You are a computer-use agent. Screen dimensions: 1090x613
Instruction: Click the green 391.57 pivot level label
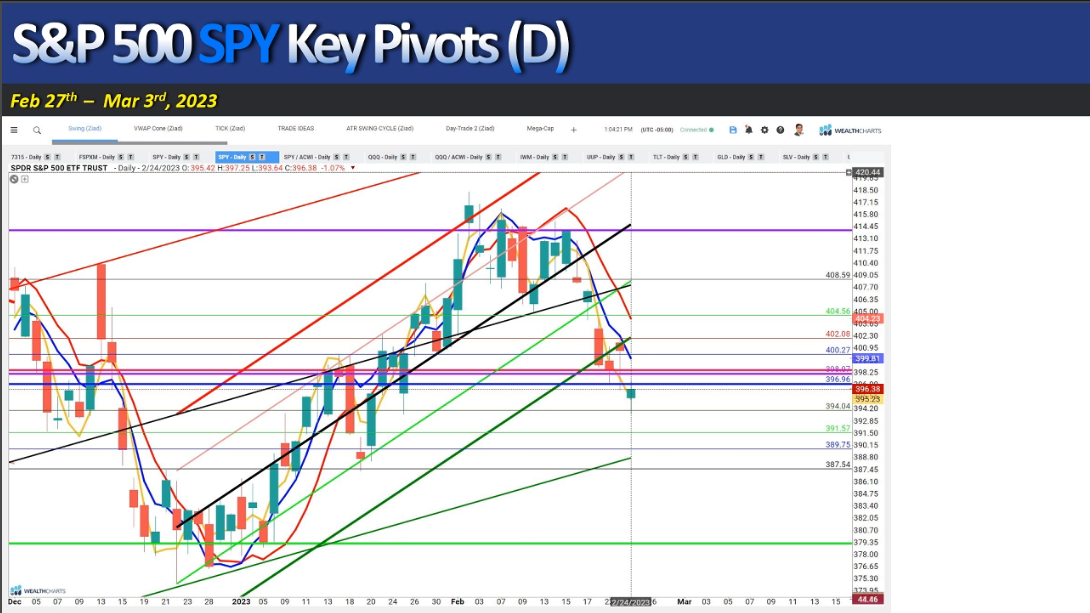tap(838, 428)
